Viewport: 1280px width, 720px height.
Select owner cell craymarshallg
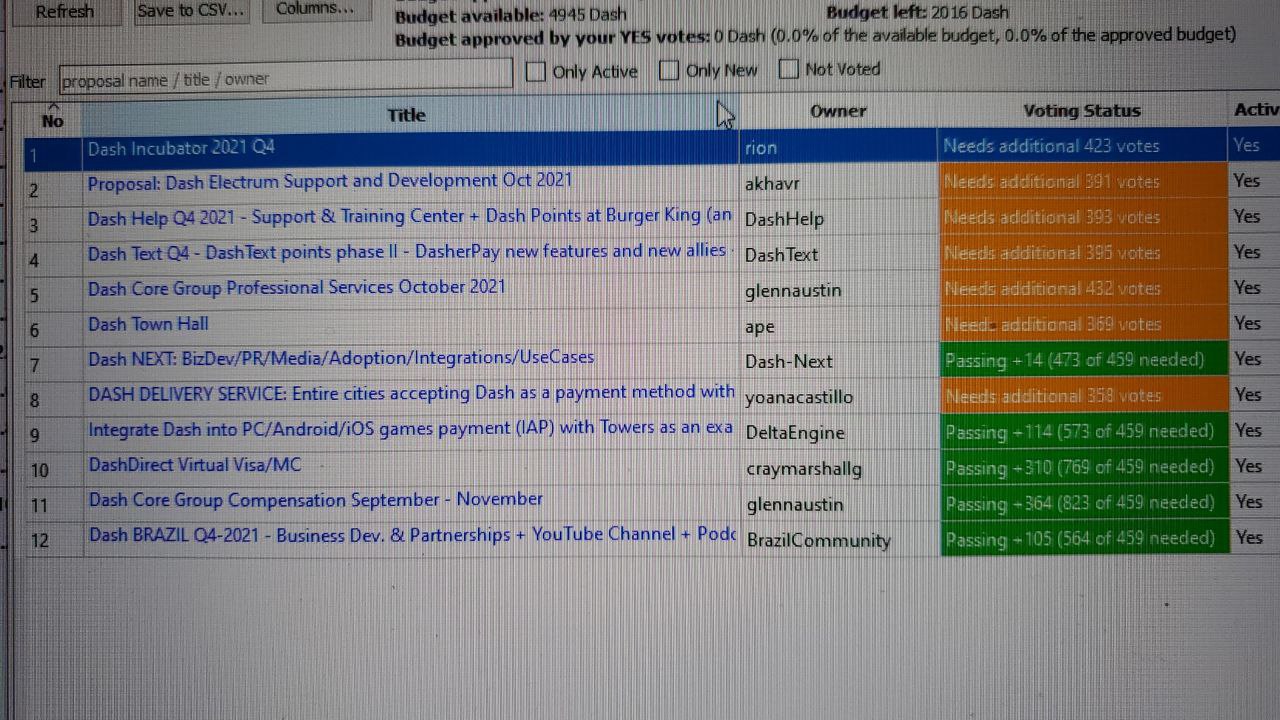(838, 468)
